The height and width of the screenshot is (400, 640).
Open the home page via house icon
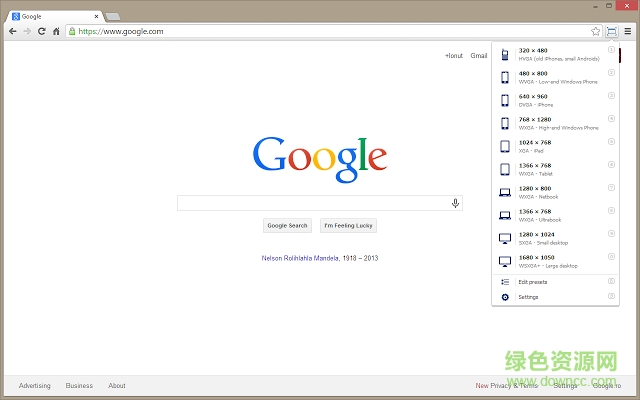coord(56,31)
